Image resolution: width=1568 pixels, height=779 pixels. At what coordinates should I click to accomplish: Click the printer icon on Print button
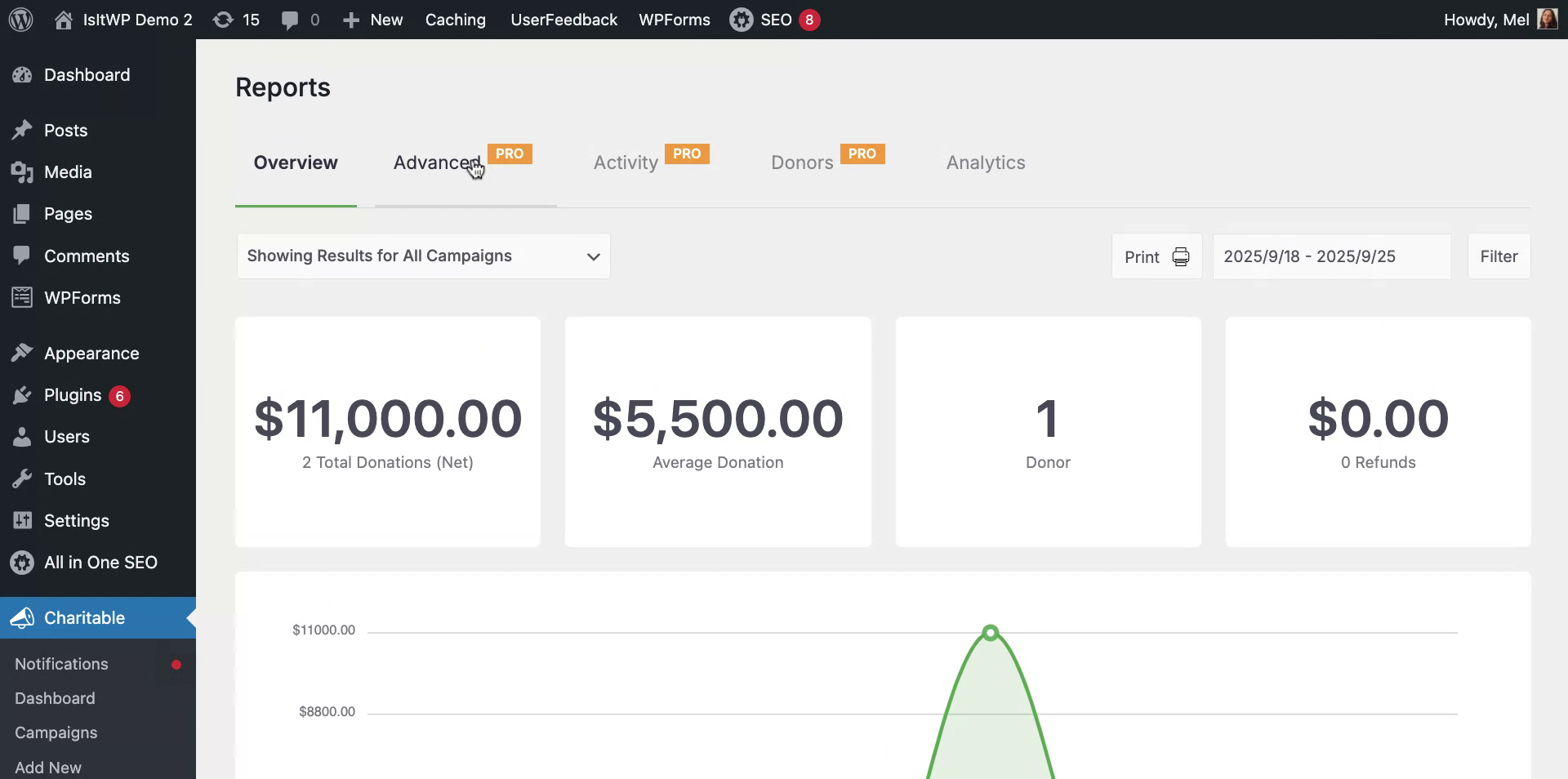[1181, 257]
